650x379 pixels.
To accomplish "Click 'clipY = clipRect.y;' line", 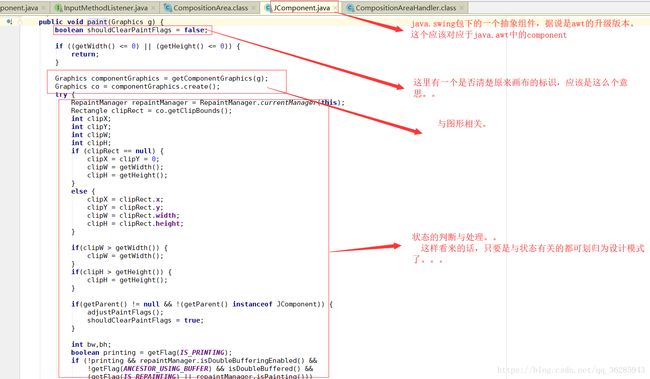I will (125, 207).
